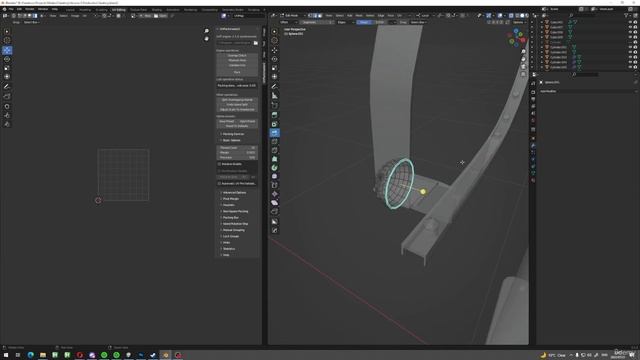Open the Mesh menu in 3D viewport
The width and height of the screenshot is (640, 360).
coord(359,16)
